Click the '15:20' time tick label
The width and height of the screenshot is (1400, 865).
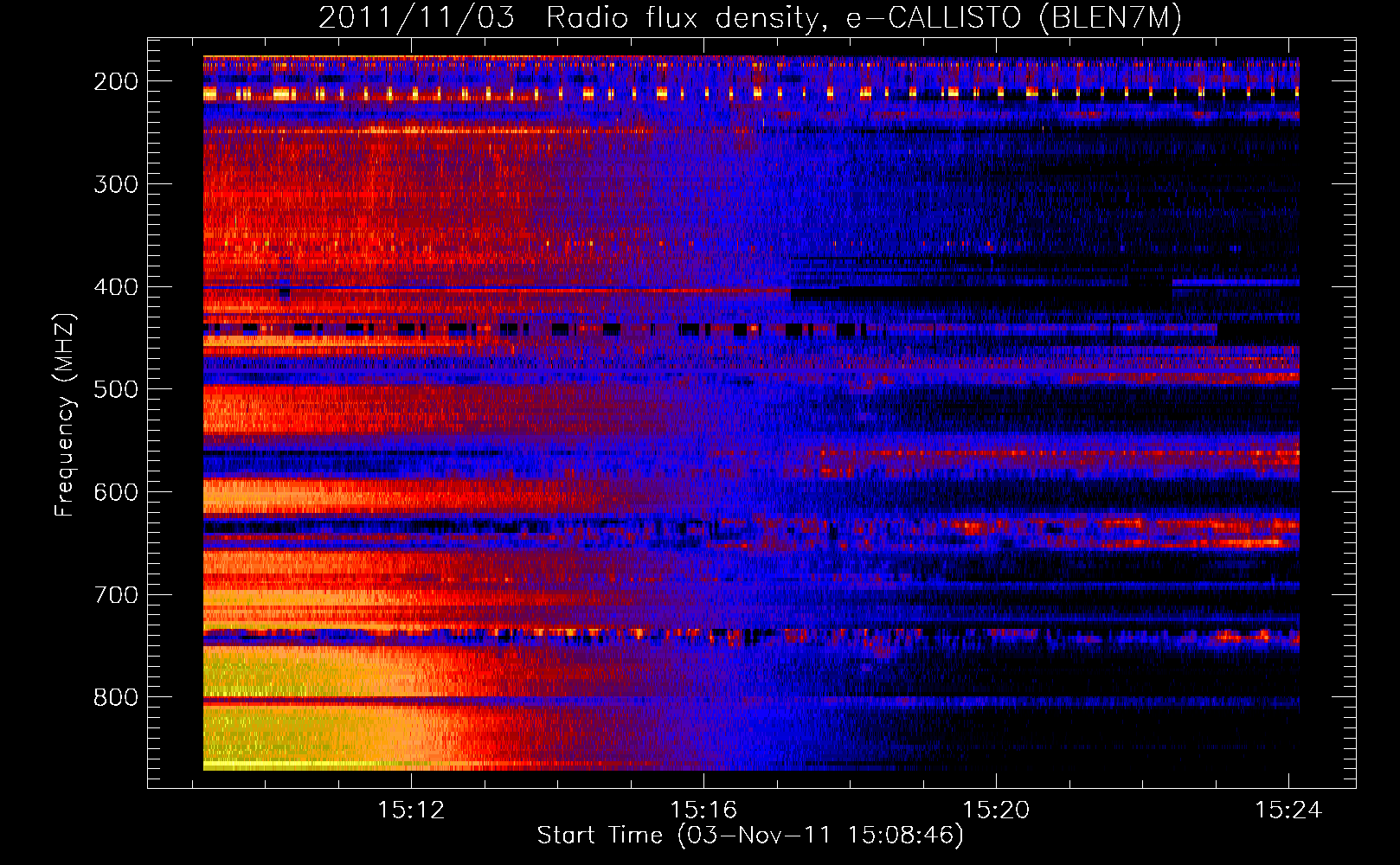[996, 810]
